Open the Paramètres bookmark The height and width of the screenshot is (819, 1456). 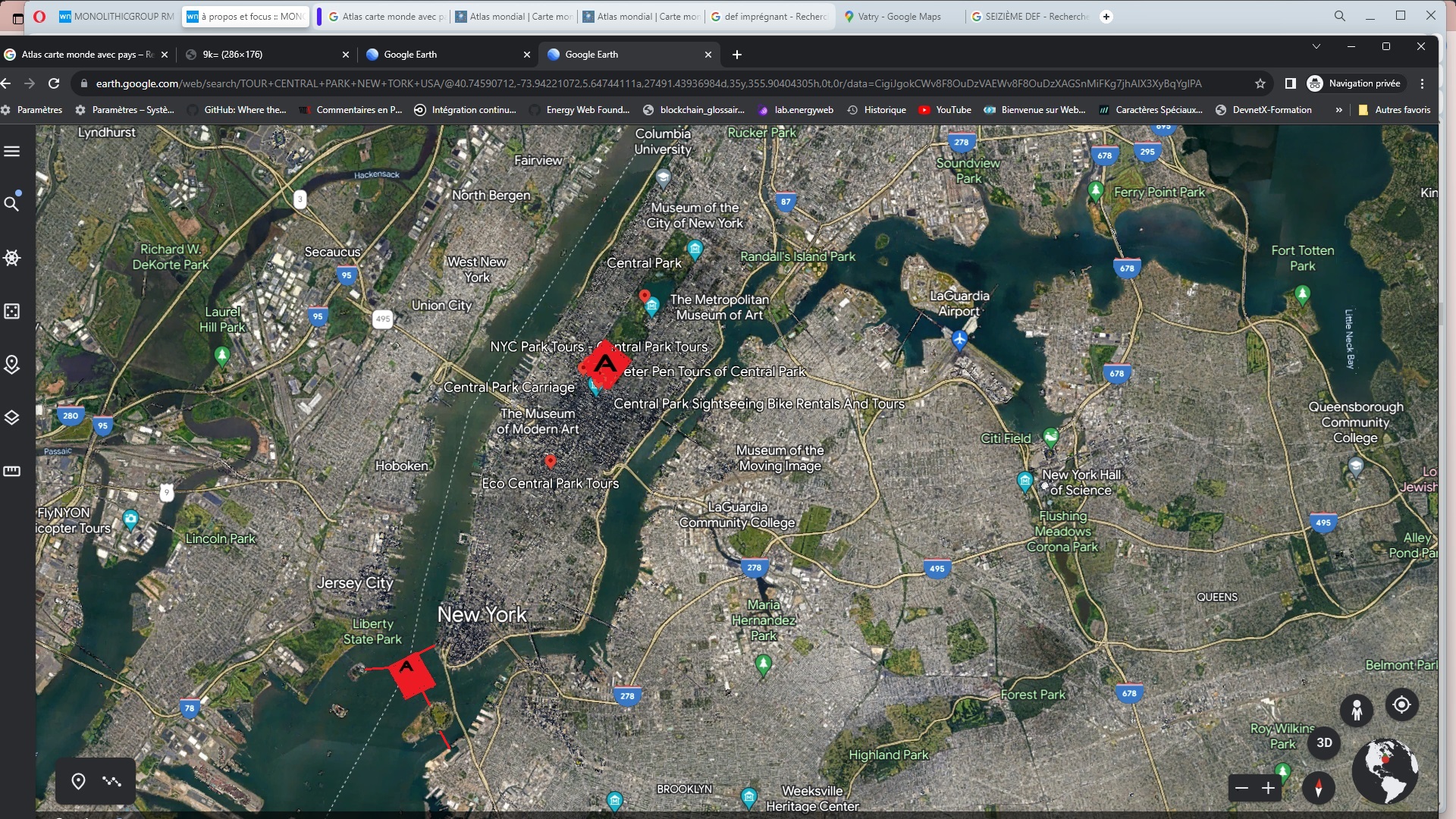coord(32,110)
